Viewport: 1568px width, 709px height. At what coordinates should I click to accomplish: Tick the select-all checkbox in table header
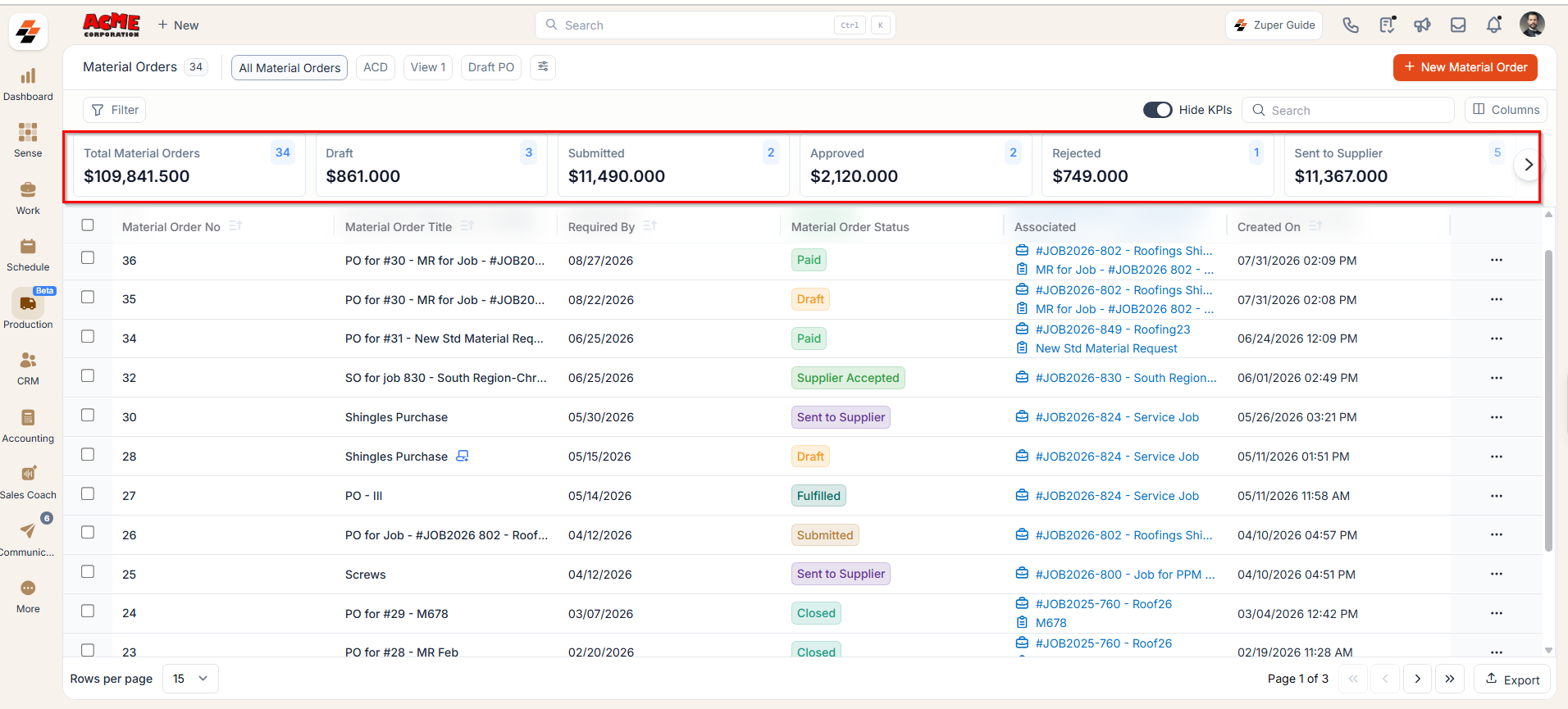click(88, 225)
